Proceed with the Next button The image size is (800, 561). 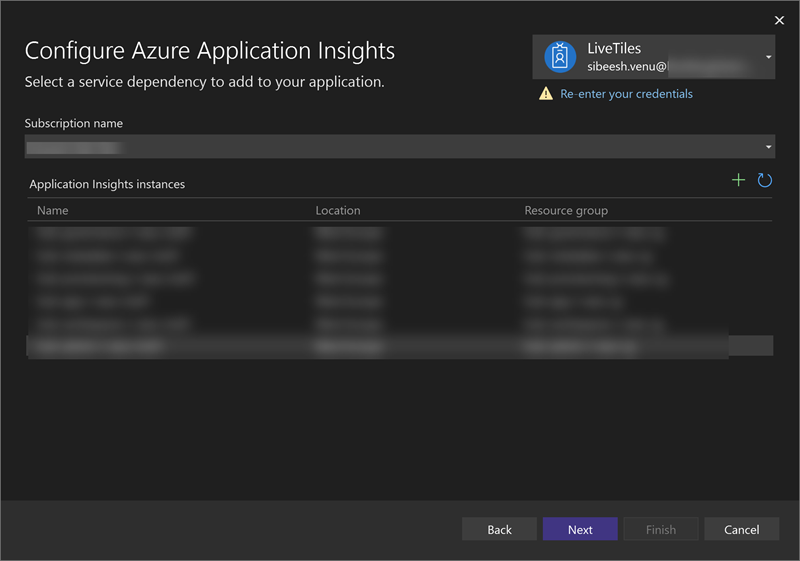(x=580, y=529)
